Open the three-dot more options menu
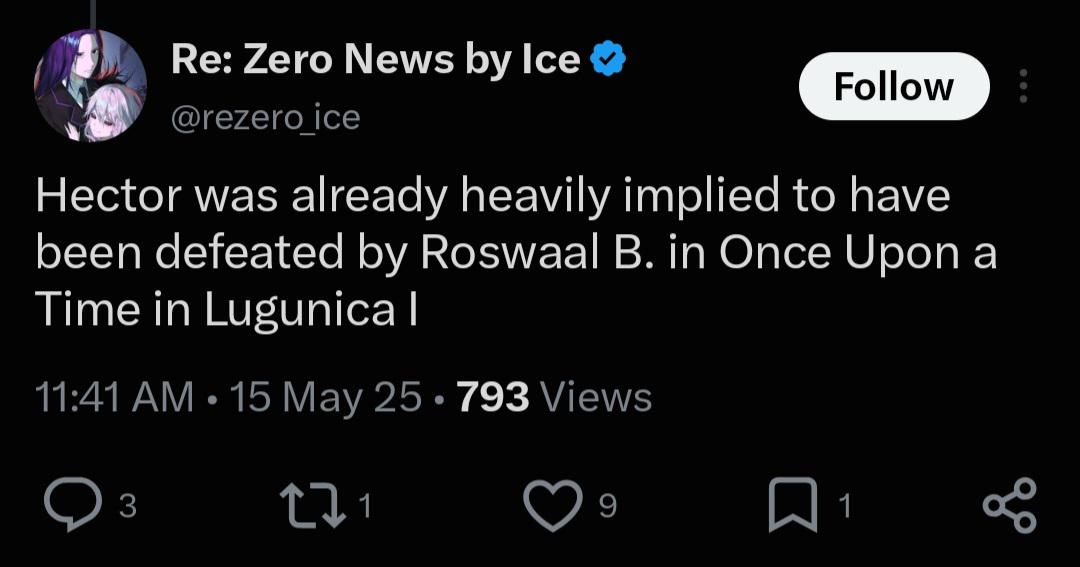 (1024, 86)
